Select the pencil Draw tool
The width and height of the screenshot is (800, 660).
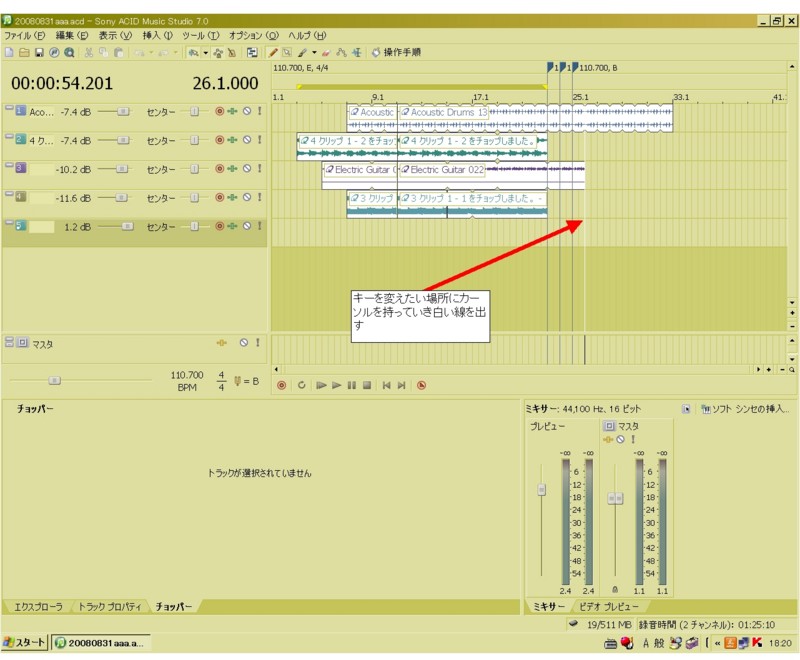pos(273,53)
